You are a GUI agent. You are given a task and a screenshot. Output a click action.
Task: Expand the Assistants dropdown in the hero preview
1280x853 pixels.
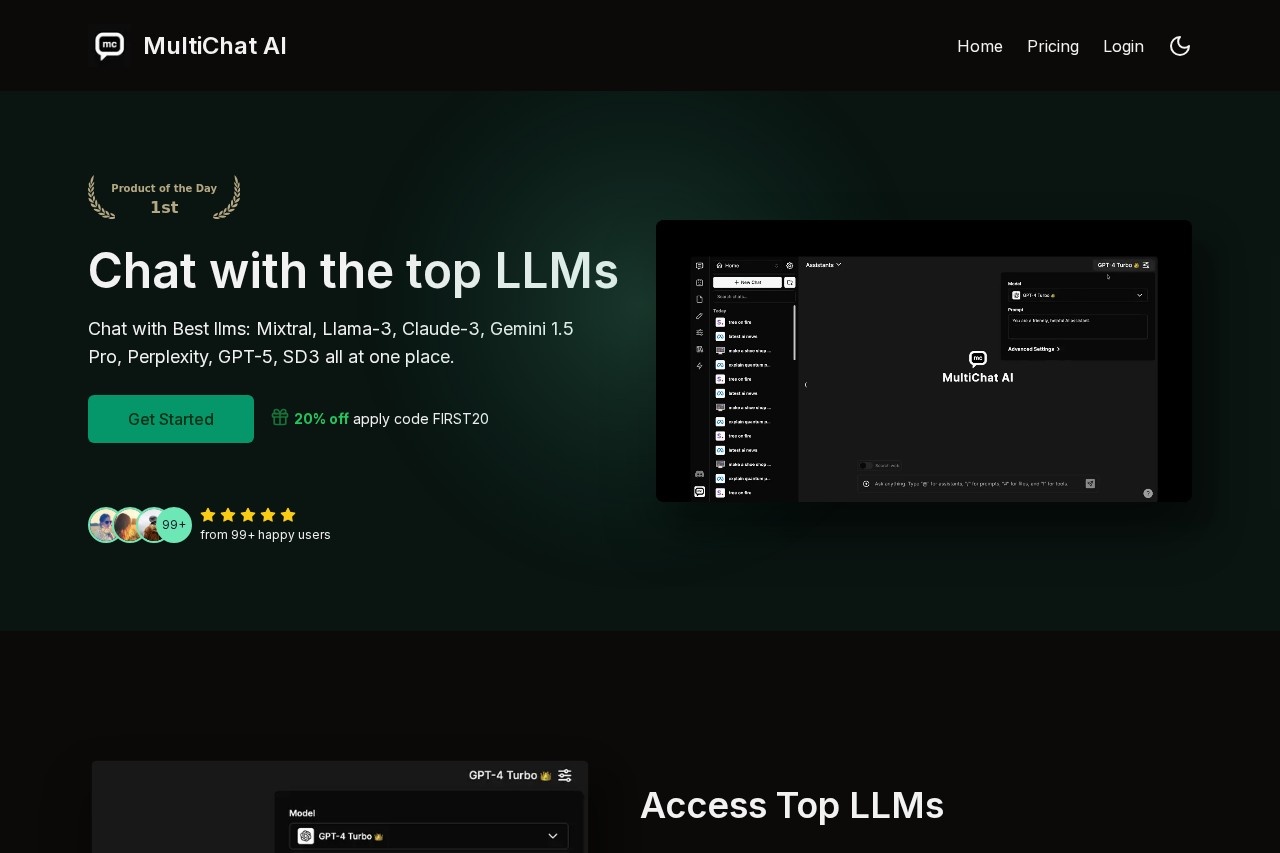(x=824, y=265)
